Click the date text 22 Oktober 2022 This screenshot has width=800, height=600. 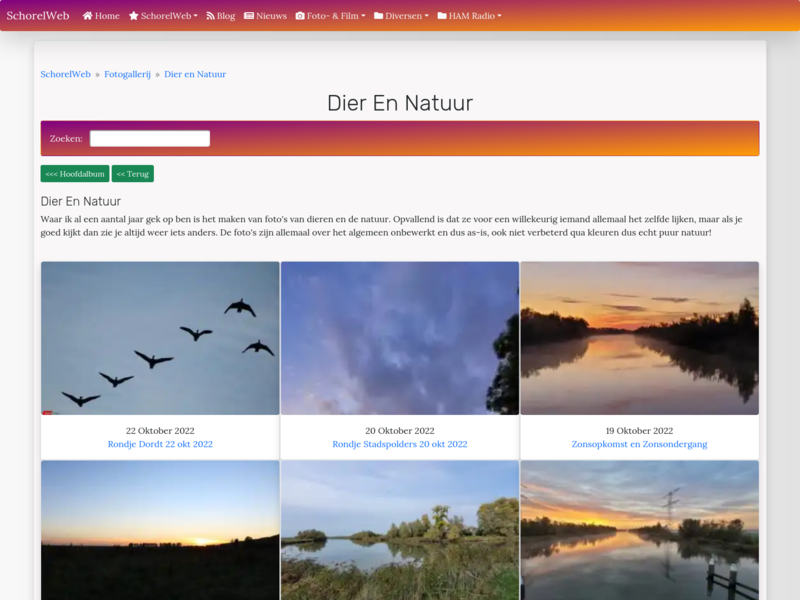click(x=160, y=431)
